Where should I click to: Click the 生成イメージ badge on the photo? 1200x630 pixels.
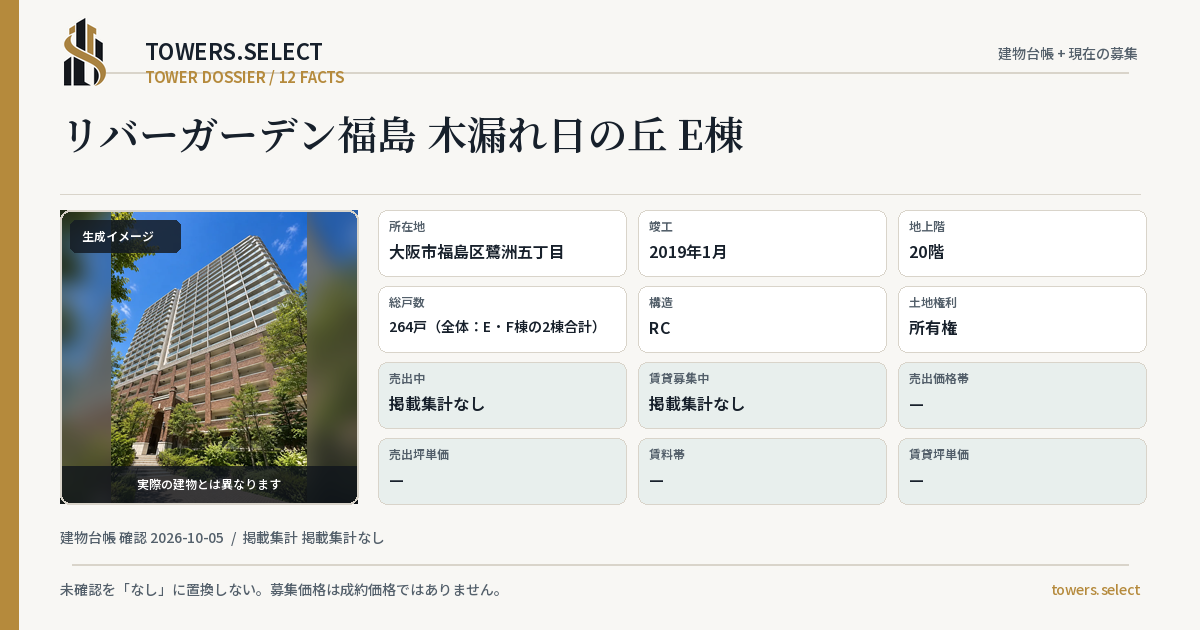coord(125,237)
